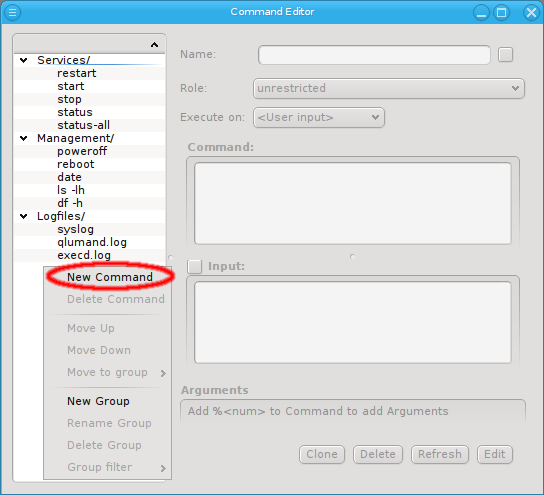The image size is (544, 495).
Task: Open the window menu icon in title bar
Action: 12,12
